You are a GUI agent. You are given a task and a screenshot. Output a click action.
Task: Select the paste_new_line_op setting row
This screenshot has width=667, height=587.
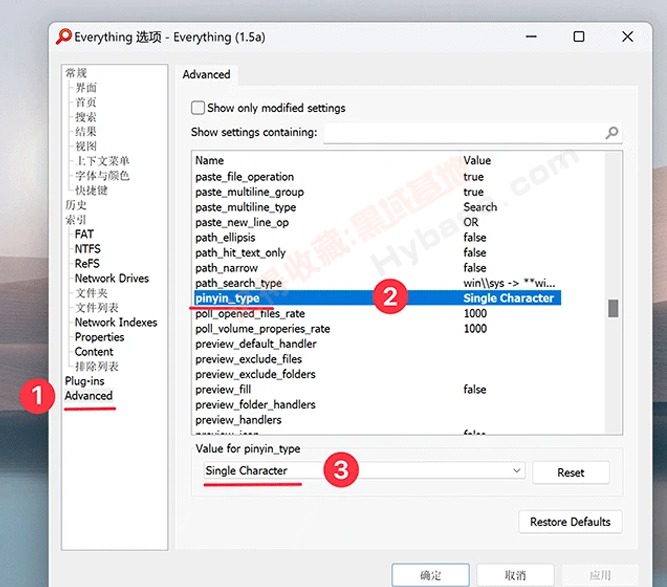[x=378, y=222]
